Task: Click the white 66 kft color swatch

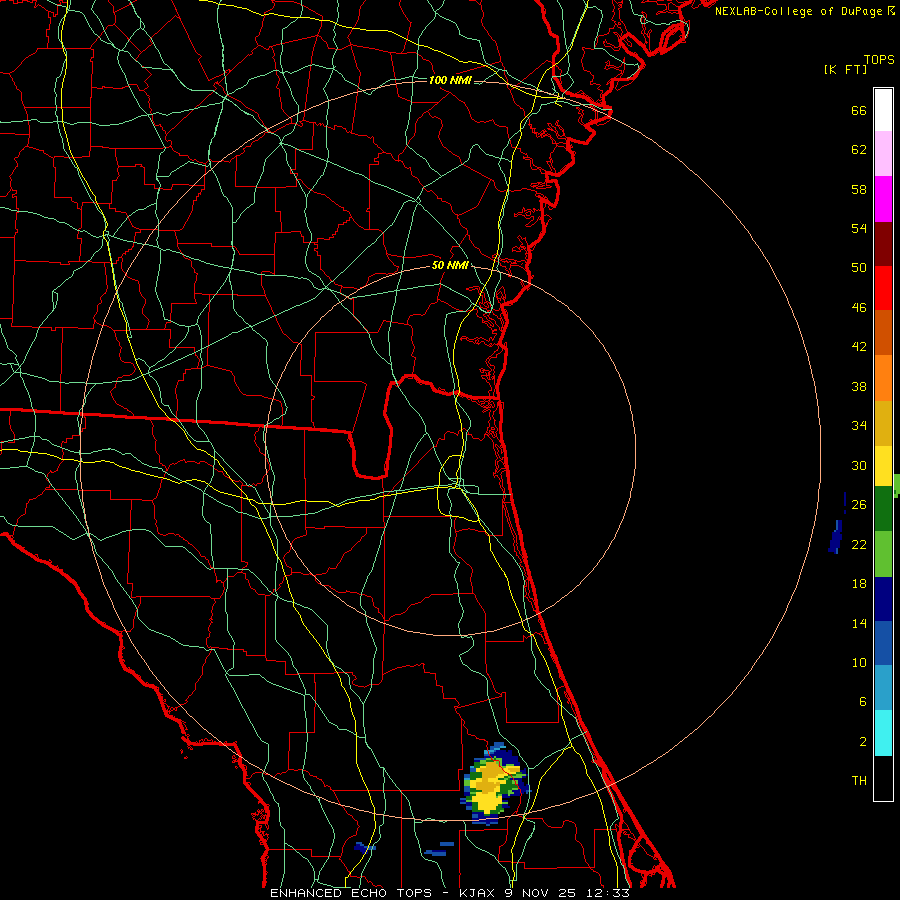Action: click(883, 110)
